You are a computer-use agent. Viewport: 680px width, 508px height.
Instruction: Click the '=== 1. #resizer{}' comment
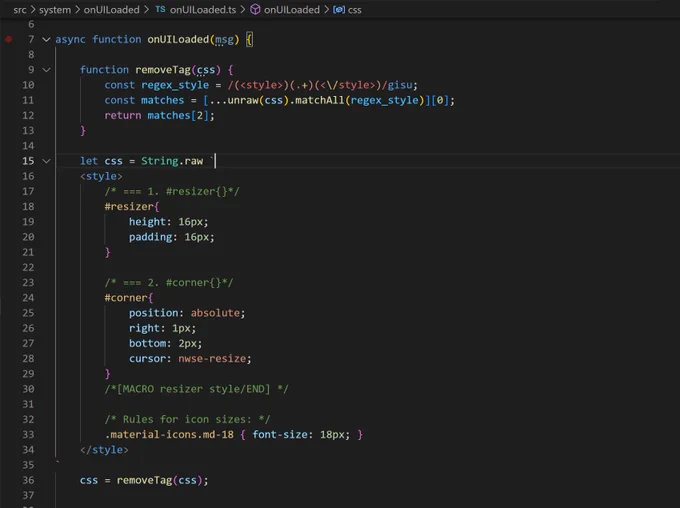(172, 191)
